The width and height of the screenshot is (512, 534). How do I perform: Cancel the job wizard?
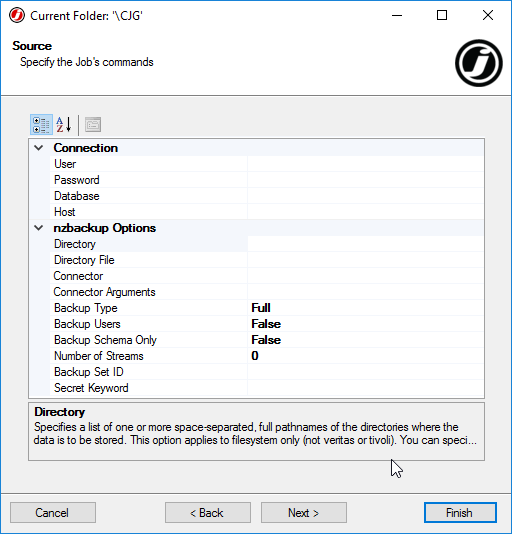coord(53,513)
